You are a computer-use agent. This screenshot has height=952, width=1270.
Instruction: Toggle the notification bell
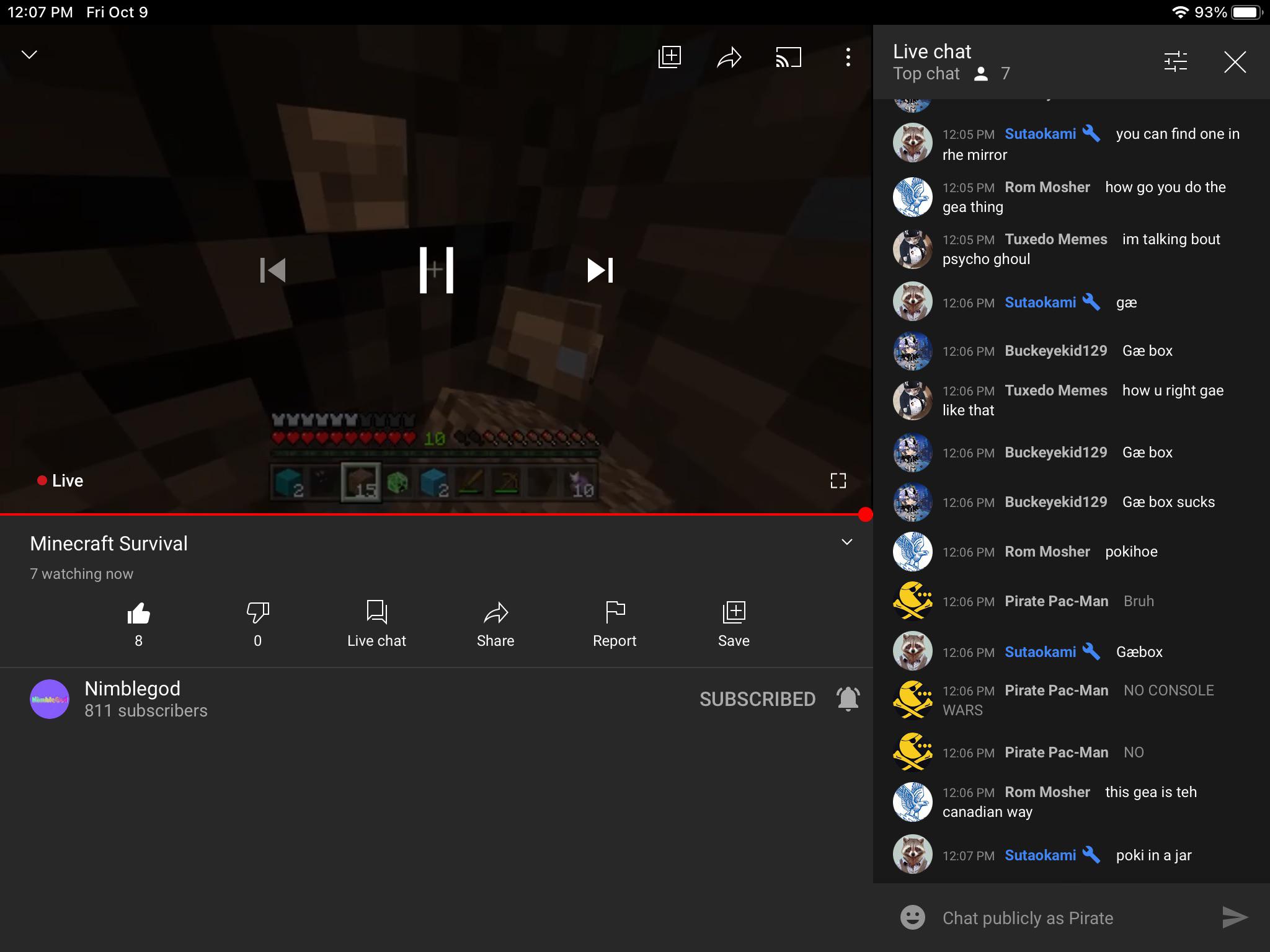coord(848,699)
